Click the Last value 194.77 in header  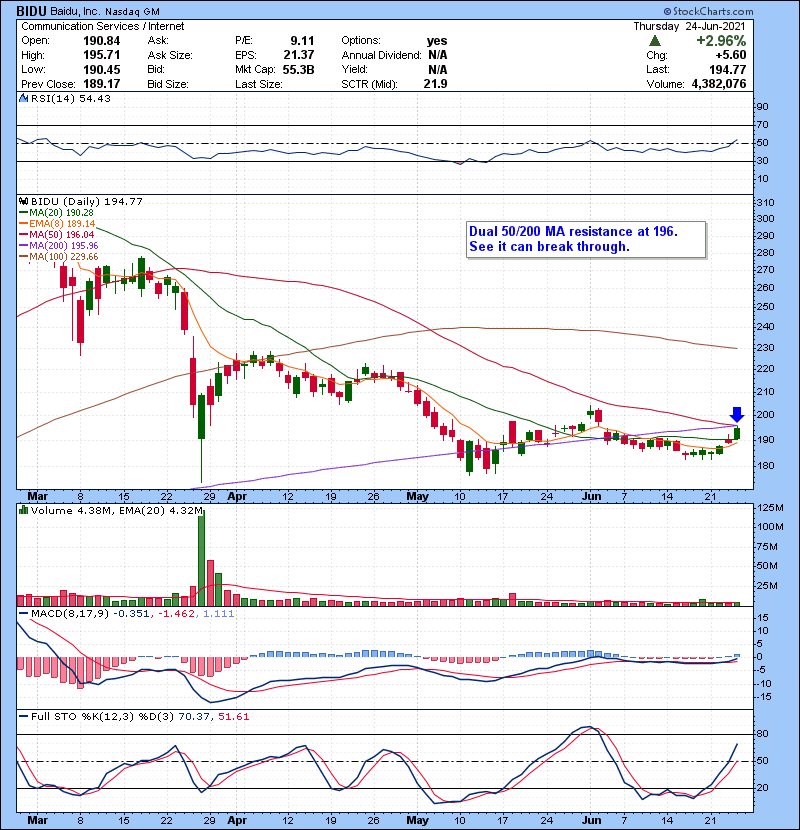[x=728, y=70]
